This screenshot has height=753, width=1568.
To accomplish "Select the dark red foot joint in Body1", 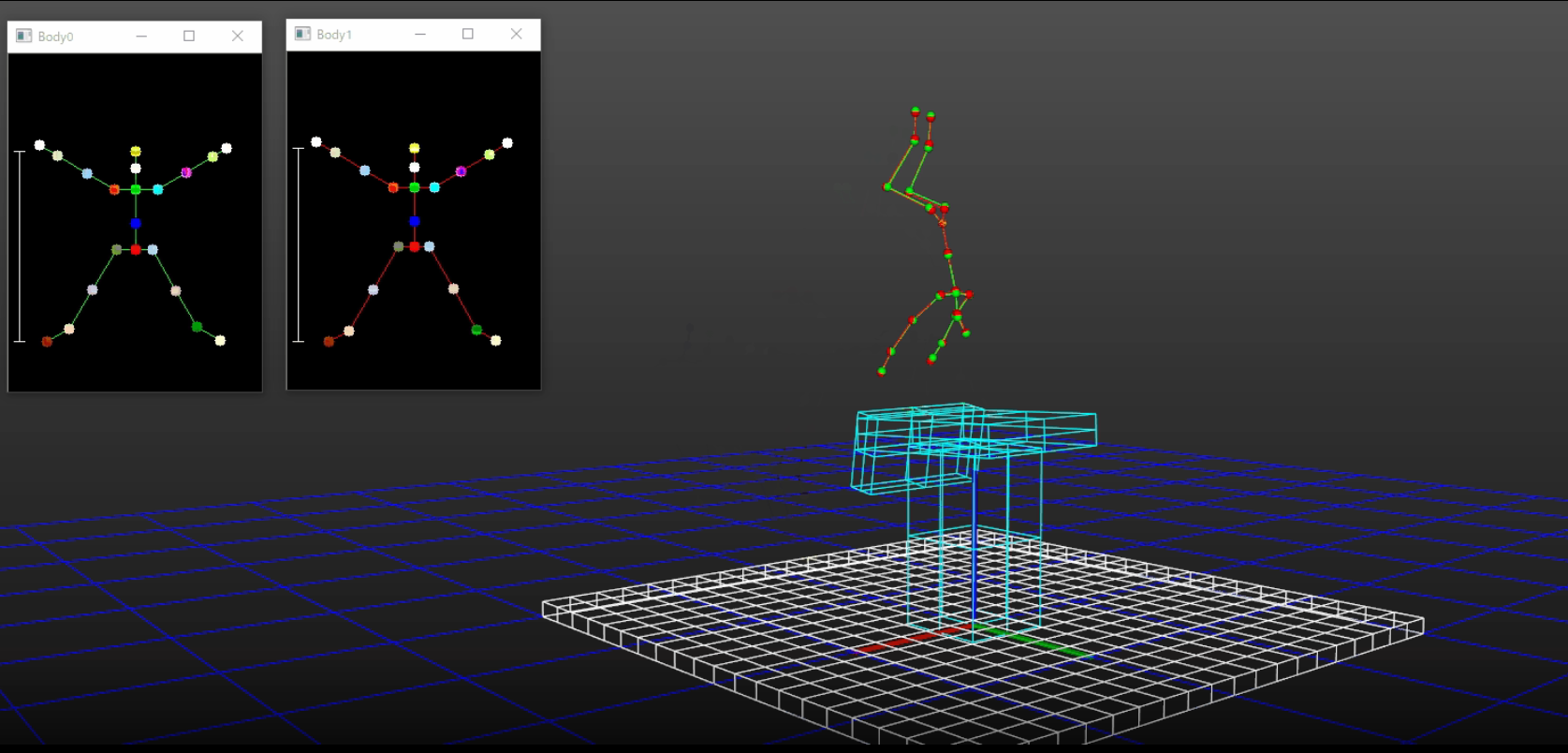I will [x=329, y=342].
